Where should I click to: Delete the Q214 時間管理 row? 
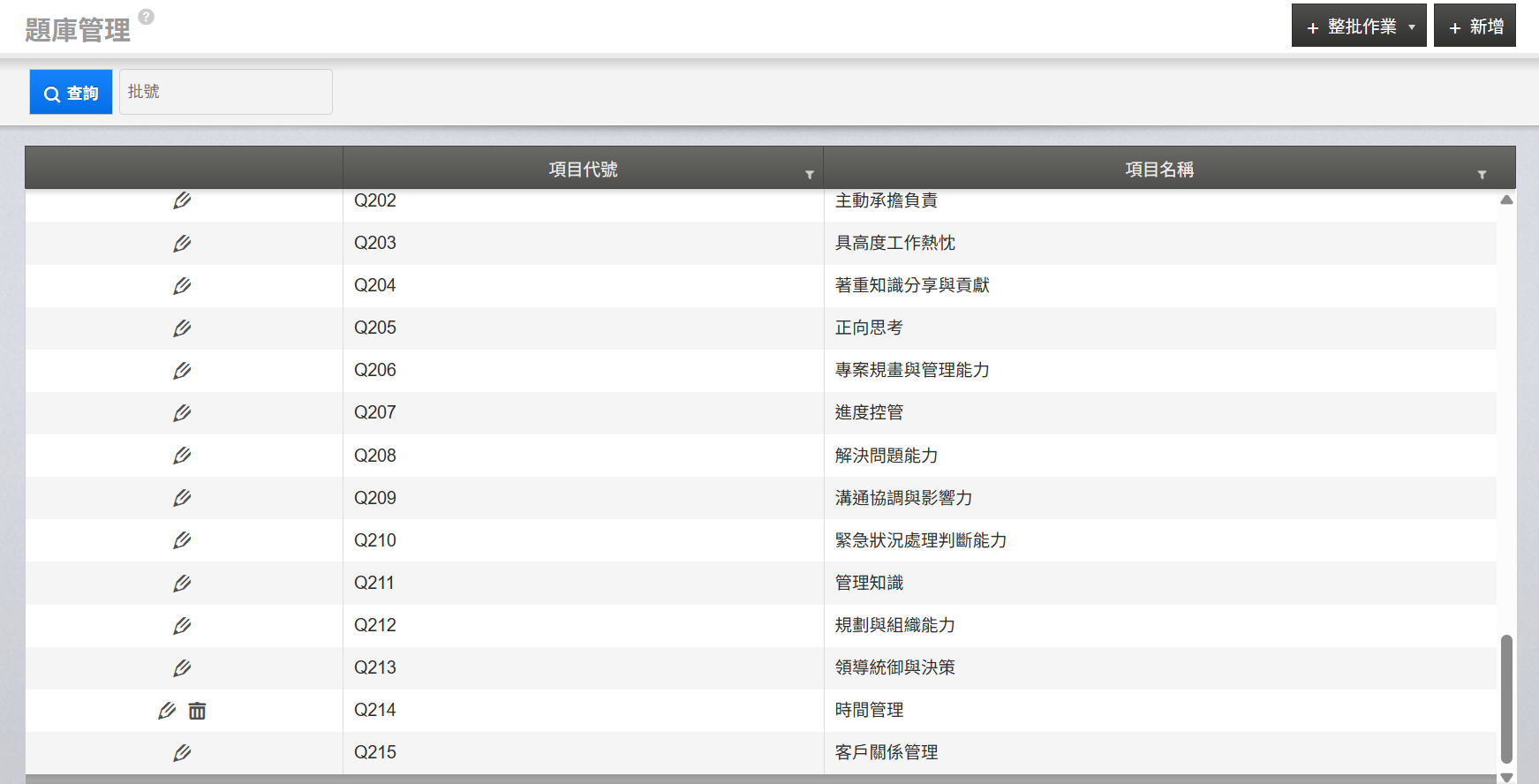click(197, 711)
